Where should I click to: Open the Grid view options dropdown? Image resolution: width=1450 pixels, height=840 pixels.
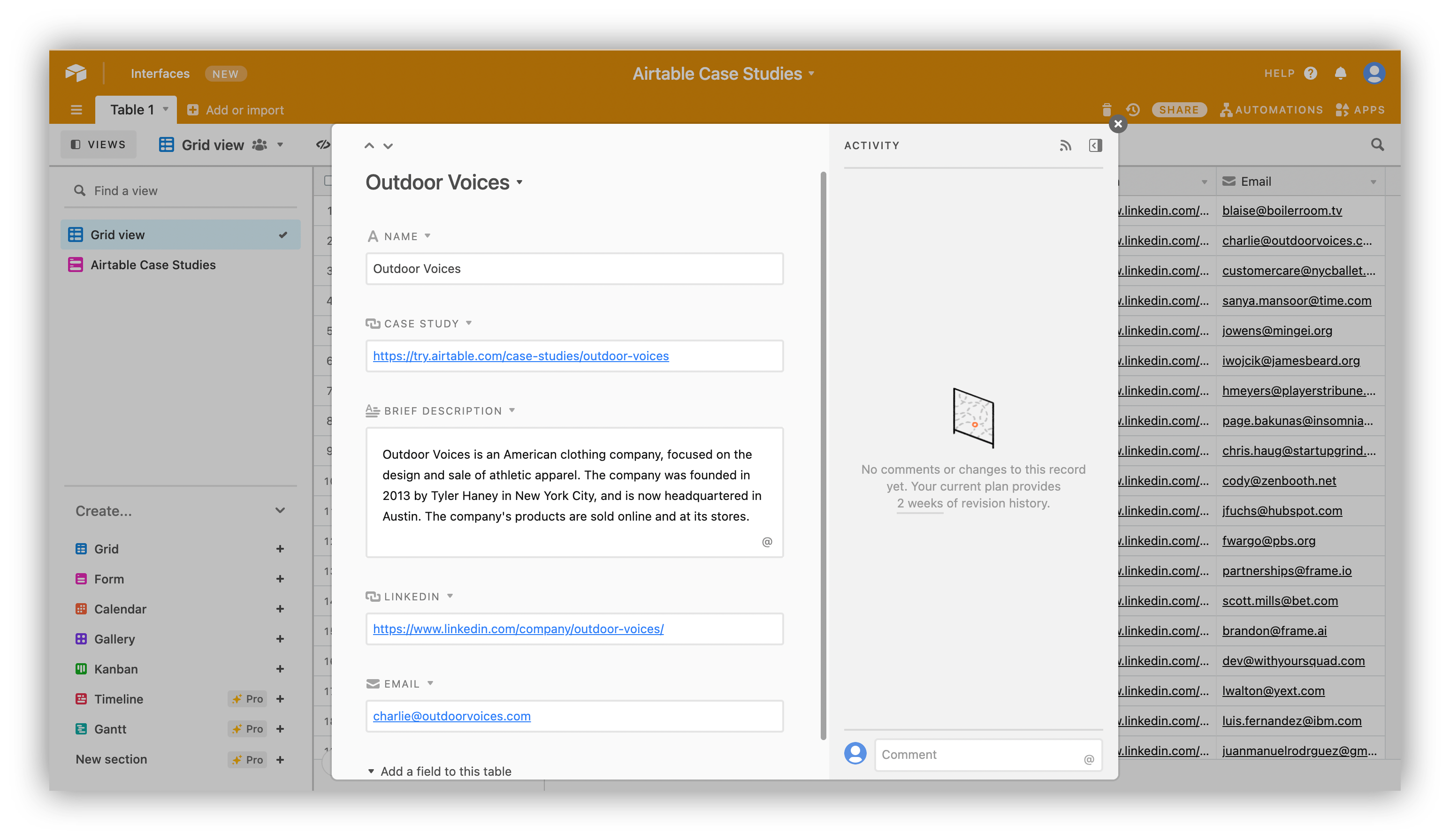coord(280,145)
